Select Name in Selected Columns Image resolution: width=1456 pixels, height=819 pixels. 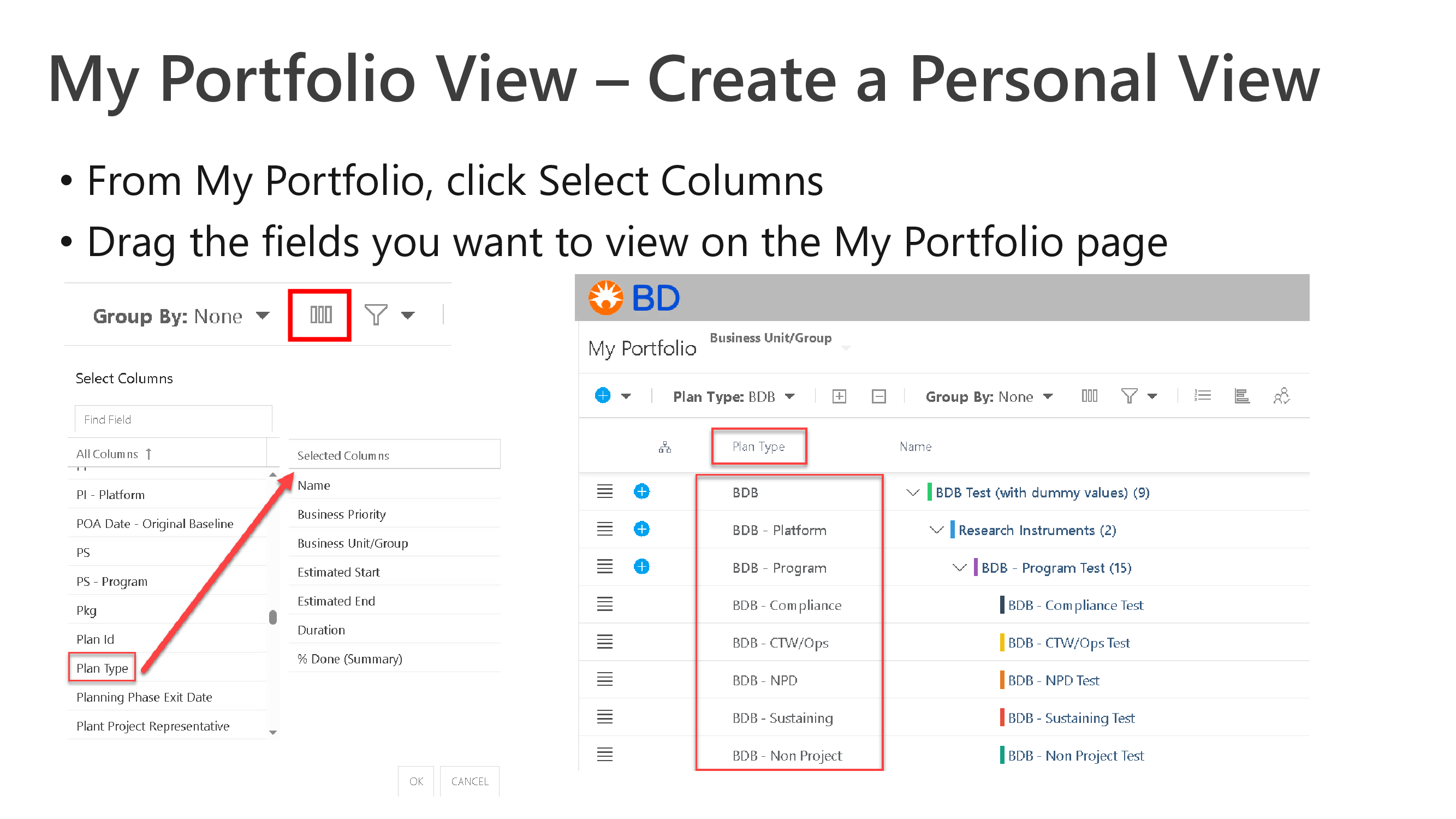pyautogui.click(x=314, y=485)
